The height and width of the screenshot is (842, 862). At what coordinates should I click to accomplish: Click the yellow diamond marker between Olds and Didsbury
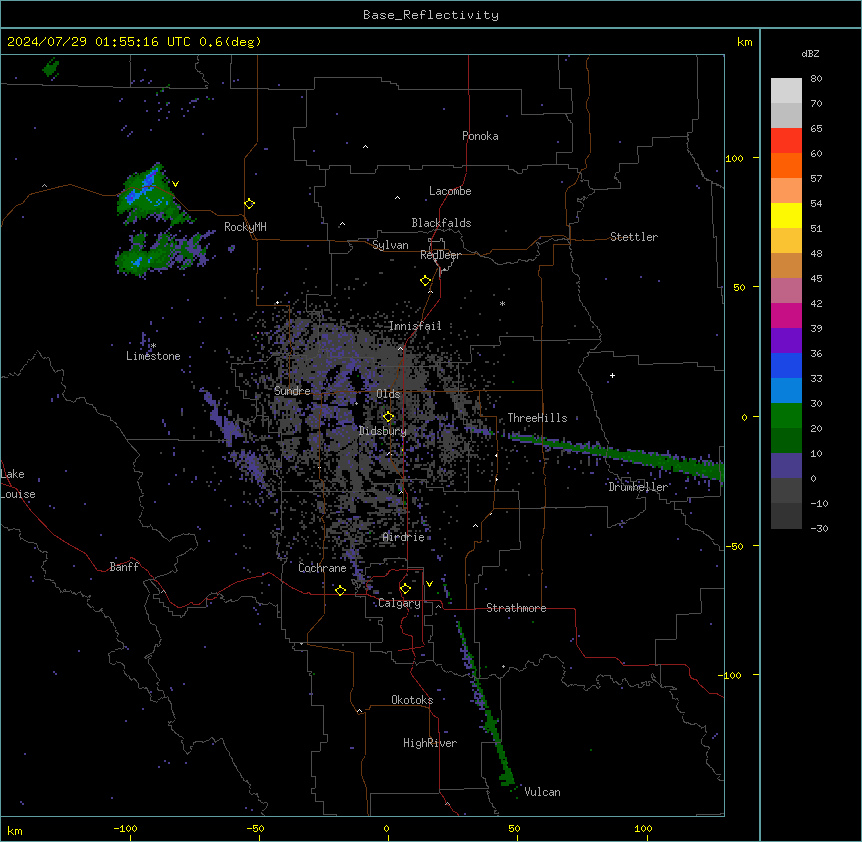(388, 417)
